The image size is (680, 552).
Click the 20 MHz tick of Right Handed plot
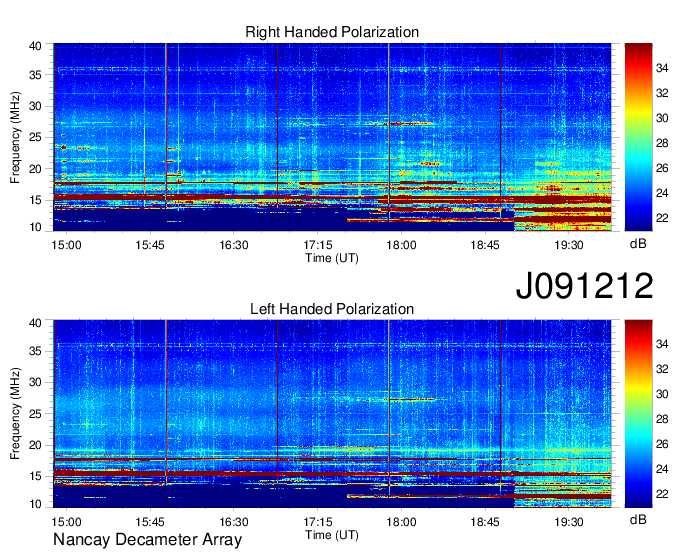tap(35, 169)
